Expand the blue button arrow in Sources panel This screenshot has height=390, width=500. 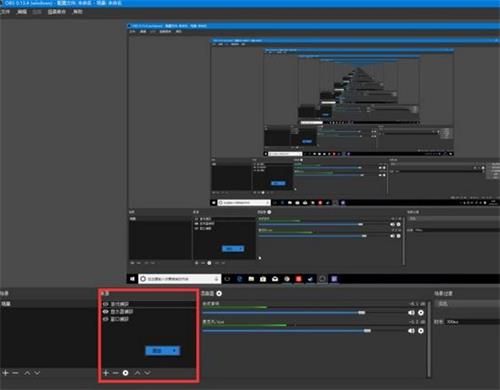tap(174, 351)
